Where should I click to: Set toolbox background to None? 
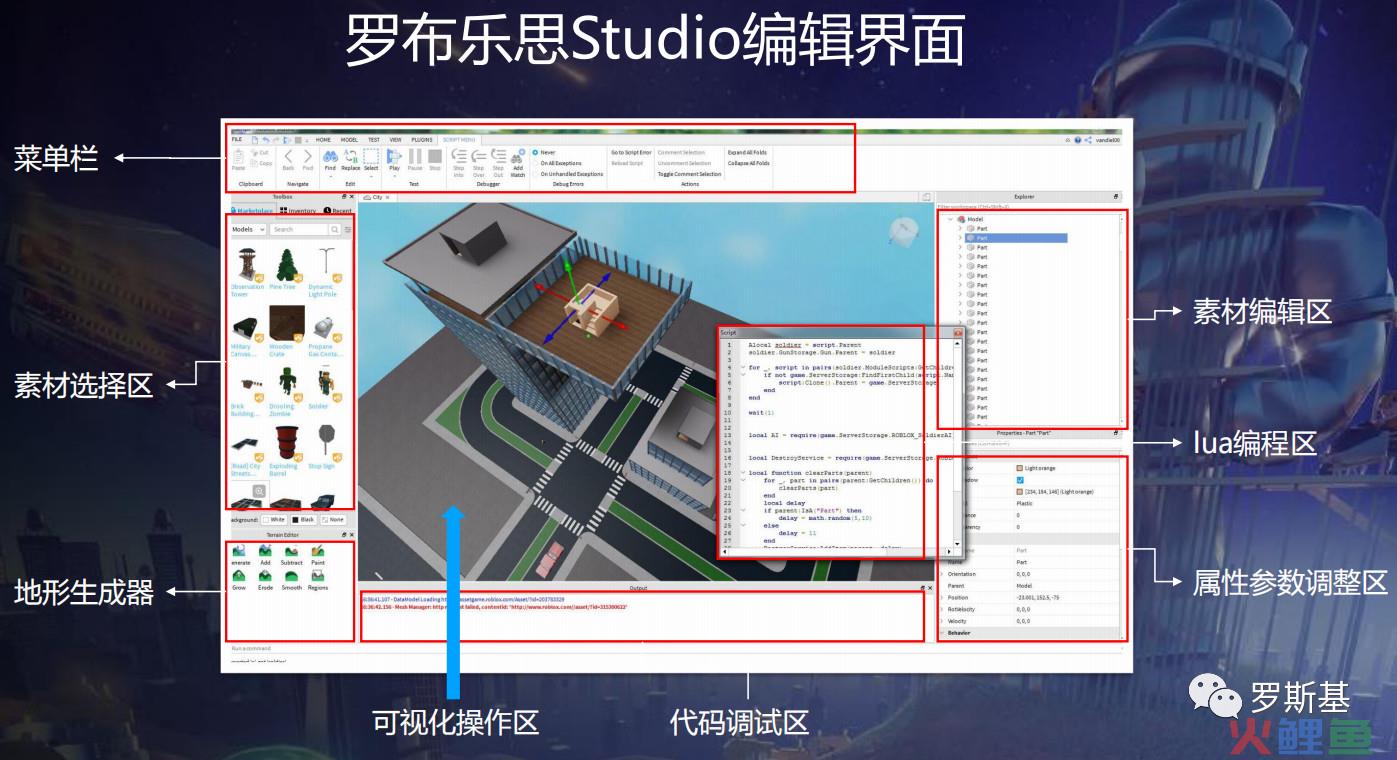click(333, 519)
